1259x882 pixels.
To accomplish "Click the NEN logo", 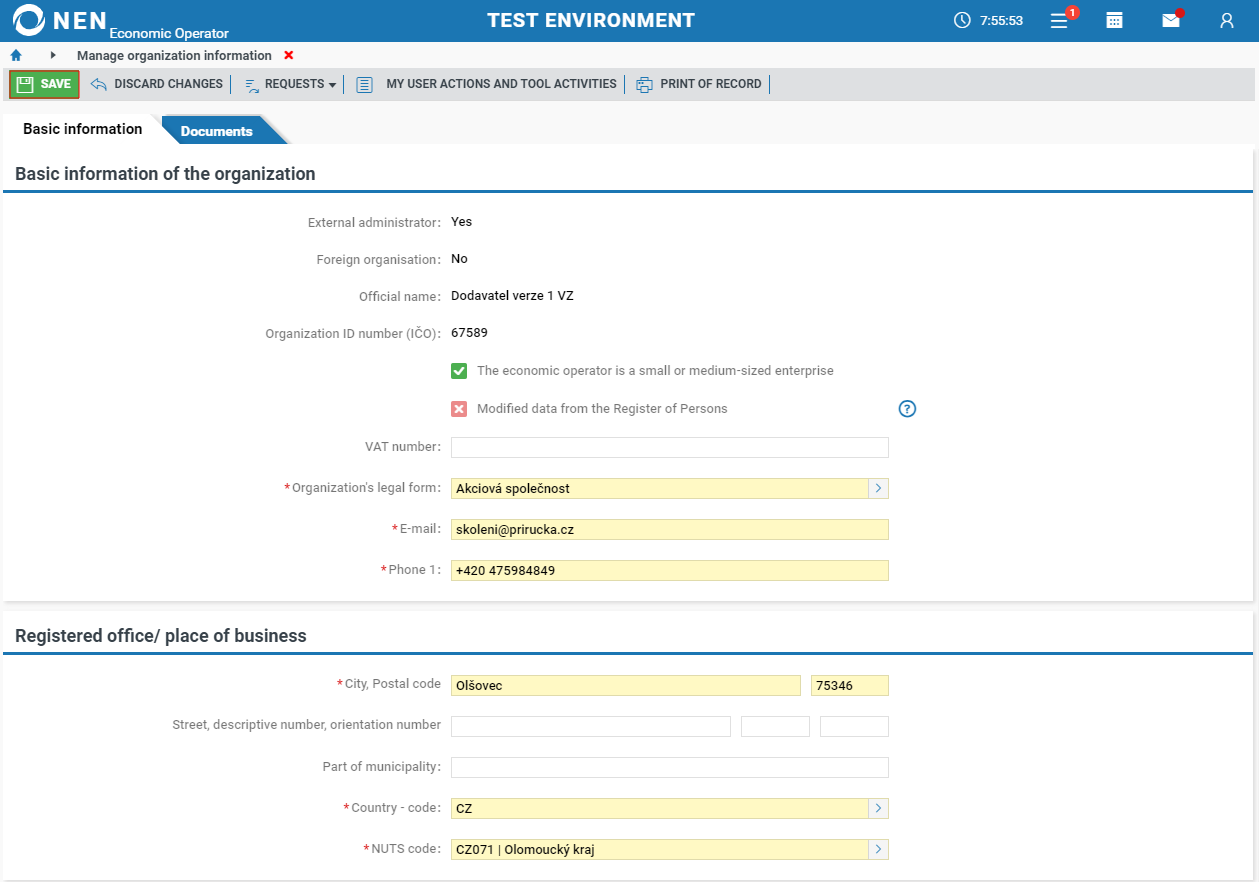I will [60, 20].
